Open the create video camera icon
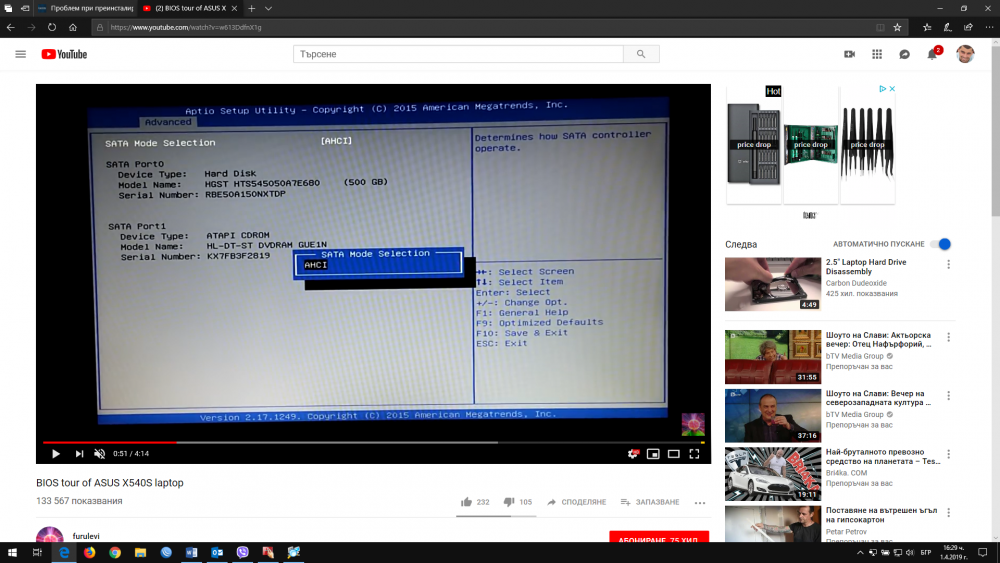The image size is (1000, 563). tap(849, 54)
